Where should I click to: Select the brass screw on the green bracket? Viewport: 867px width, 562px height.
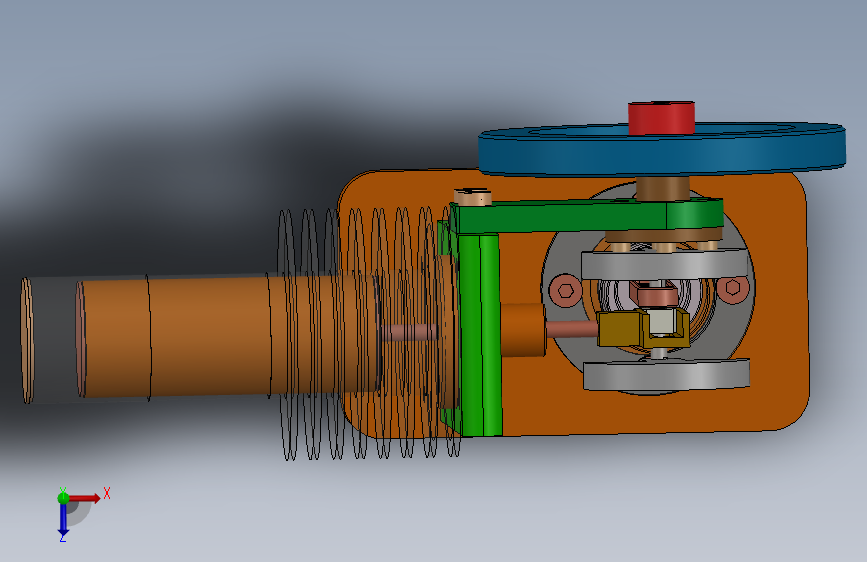pyautogui.click(x=473, y=196)
